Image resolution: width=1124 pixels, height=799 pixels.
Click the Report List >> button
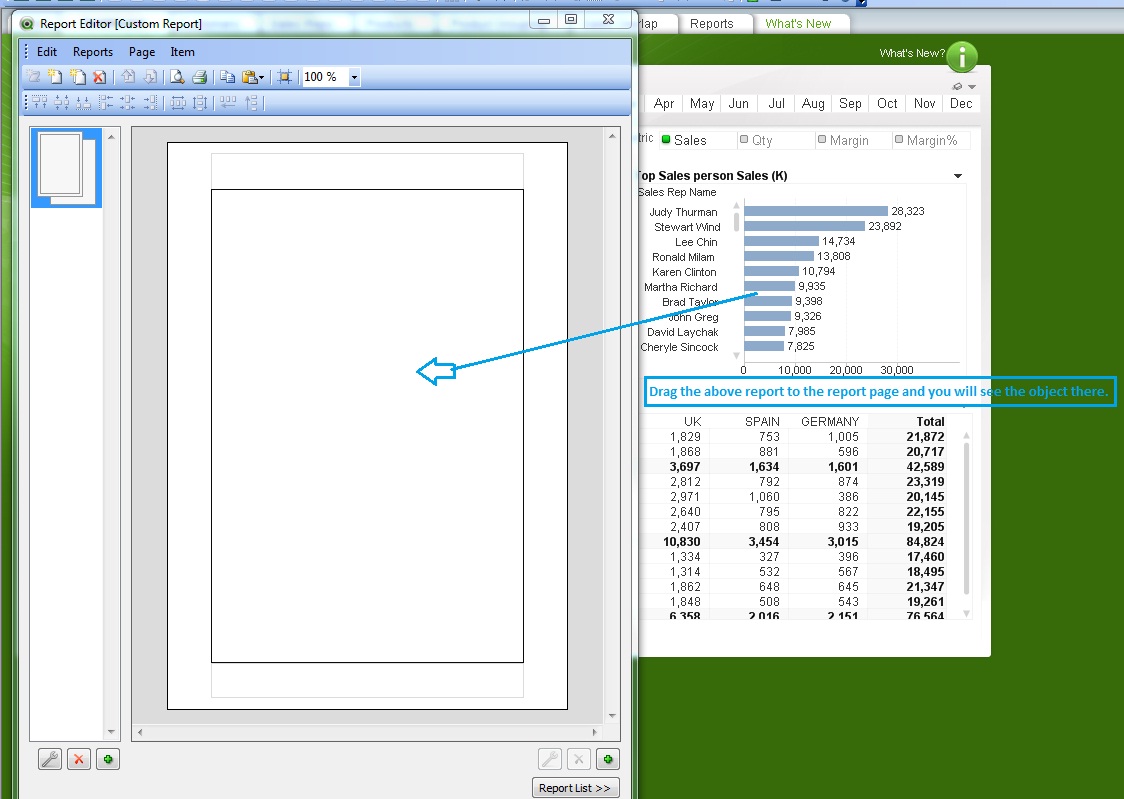[575, 788]
